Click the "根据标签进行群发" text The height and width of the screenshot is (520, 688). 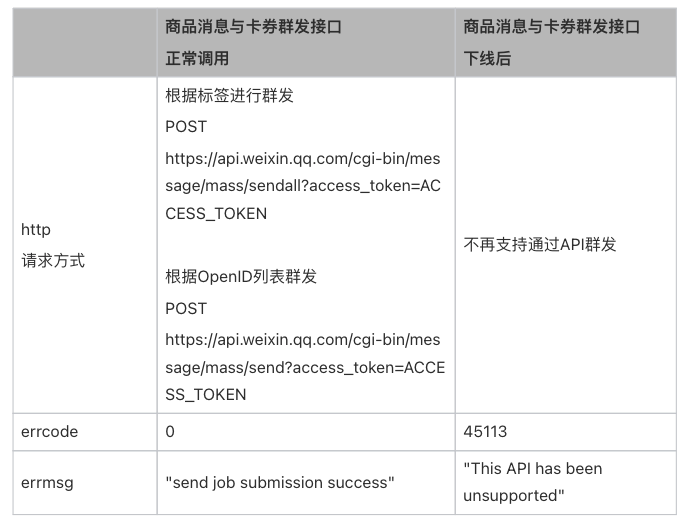pyautogui.click(x=229, y=97)
